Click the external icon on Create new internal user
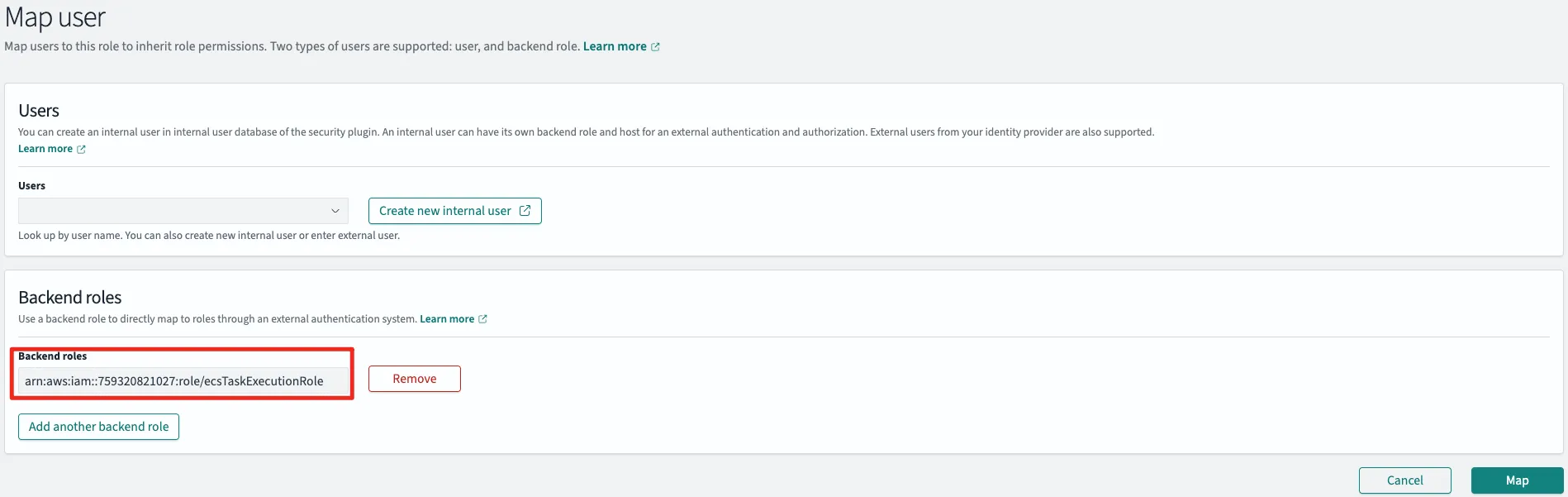1568x497 pixels. (525, 211)
